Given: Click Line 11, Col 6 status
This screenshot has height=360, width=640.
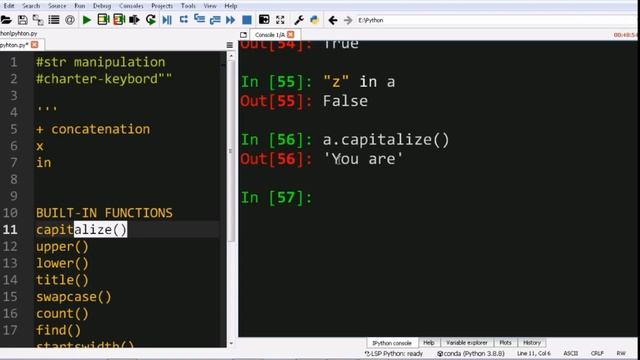Looking at the screenshot, I should pos(533,353).
